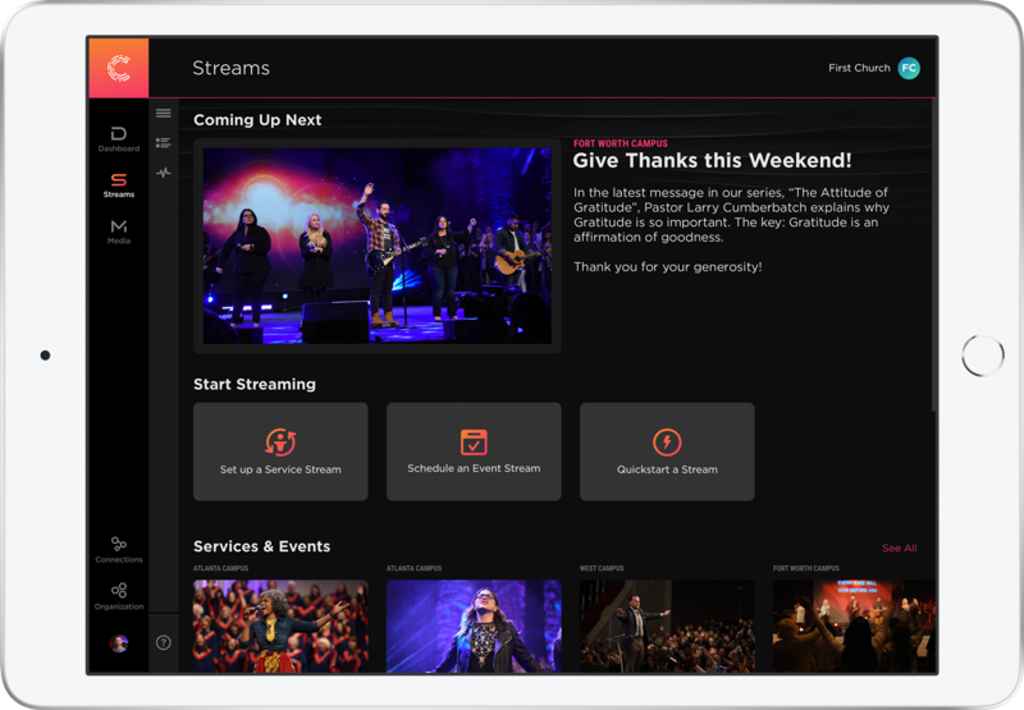Click the FC account avatar
This screenshot has height=710, width=1024.
908,68
